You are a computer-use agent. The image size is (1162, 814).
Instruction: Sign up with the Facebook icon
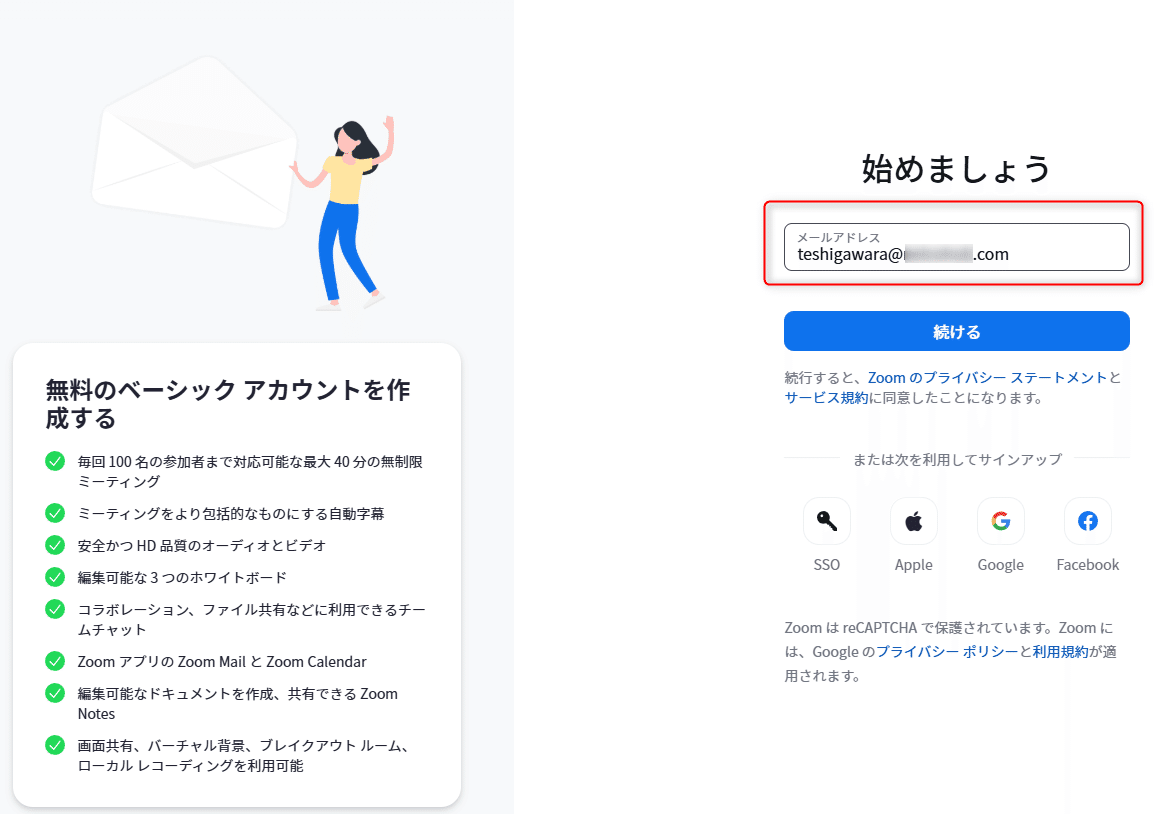(x=1088, y=521)
